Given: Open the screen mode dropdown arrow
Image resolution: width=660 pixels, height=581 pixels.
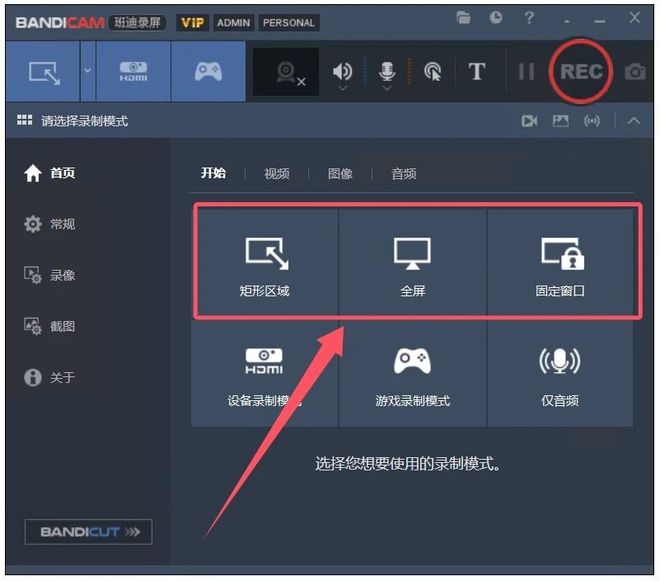Looking at the screenshot, I should click(x=88, y=71).
